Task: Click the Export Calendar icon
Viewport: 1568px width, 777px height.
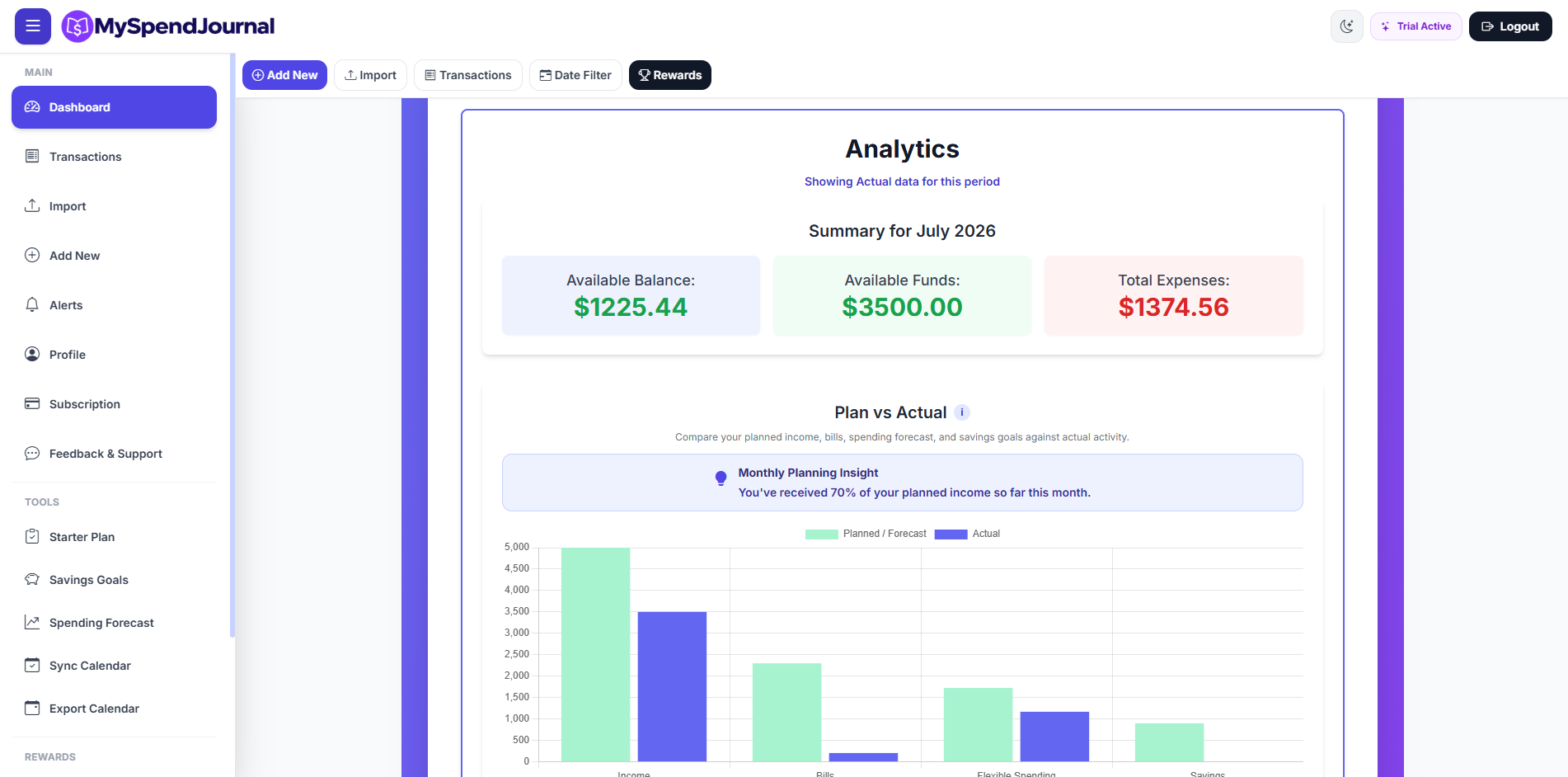Action: tap(32, 708)
